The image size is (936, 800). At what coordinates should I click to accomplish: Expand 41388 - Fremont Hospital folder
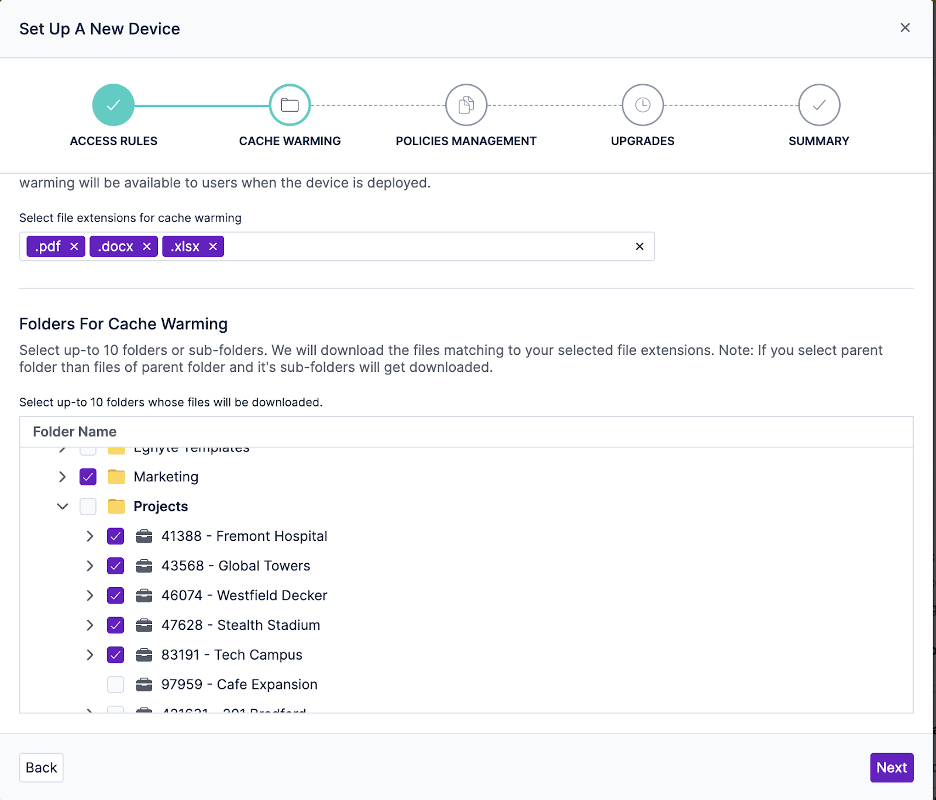pyautogui.click(x=90, y=537)
